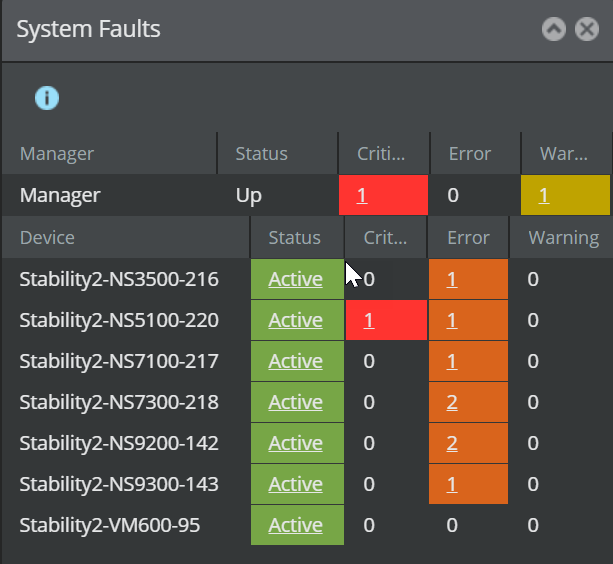This screenshot has width=613, height=564.
Task: Sort by Manager column header
Action: tap(109, 153)
